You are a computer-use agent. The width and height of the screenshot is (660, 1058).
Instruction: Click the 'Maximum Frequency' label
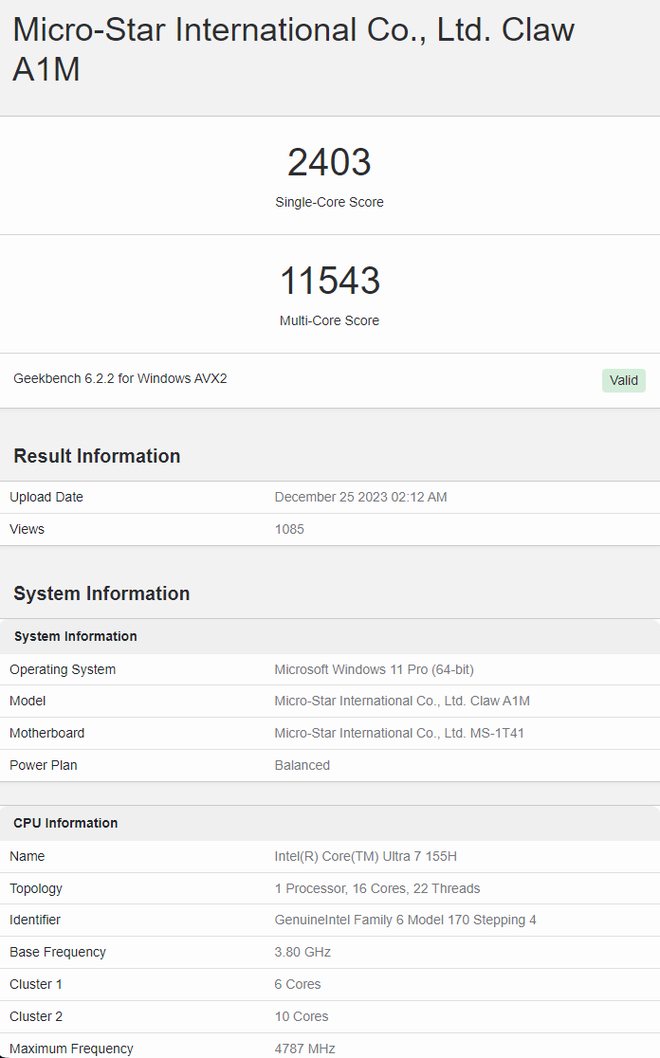click(x=72, y=1049)
